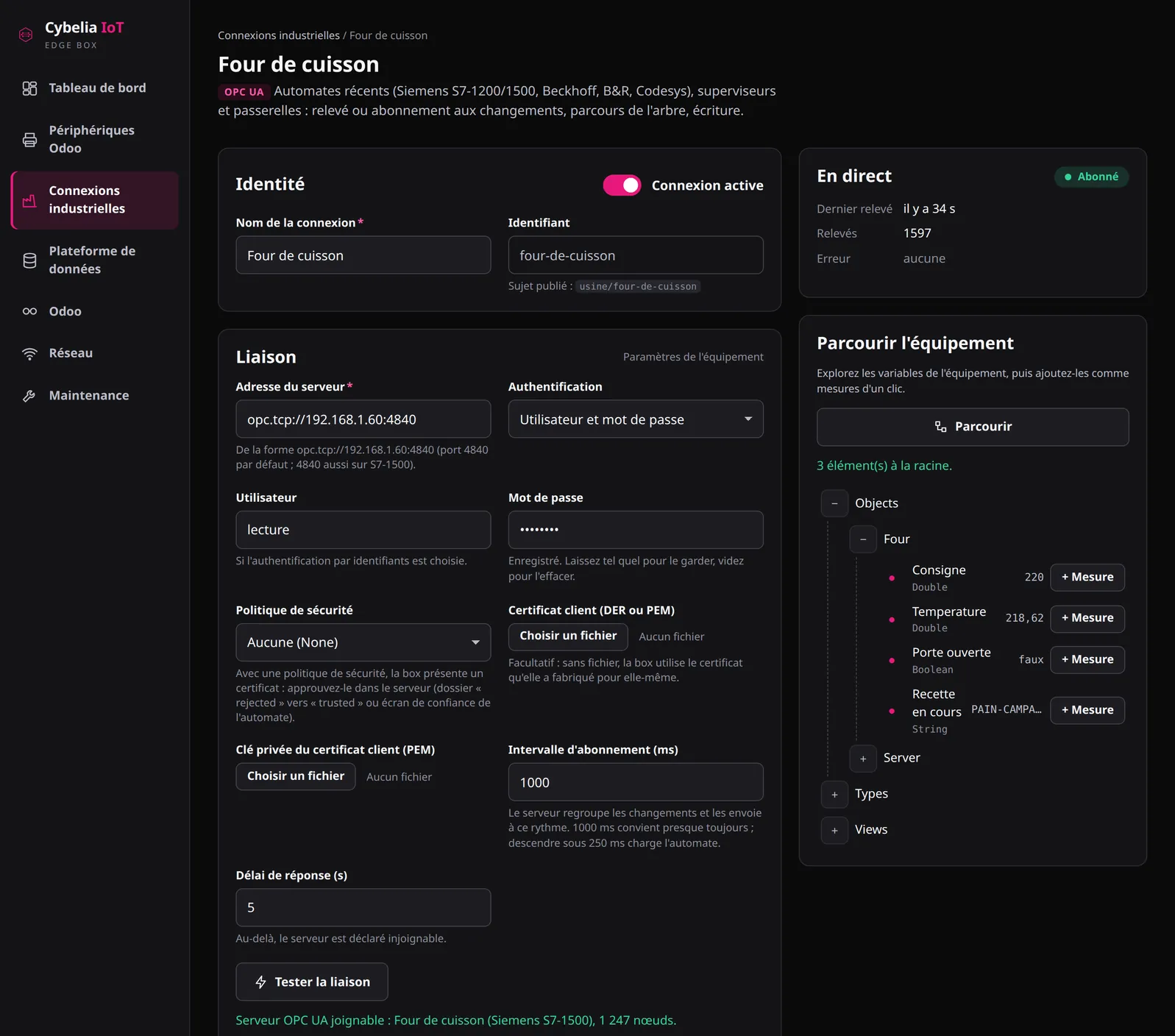Click the Délai de réponse field
Viewport: 1175px width, 1036px height.
pyautogui.click(x=363, y=908)
